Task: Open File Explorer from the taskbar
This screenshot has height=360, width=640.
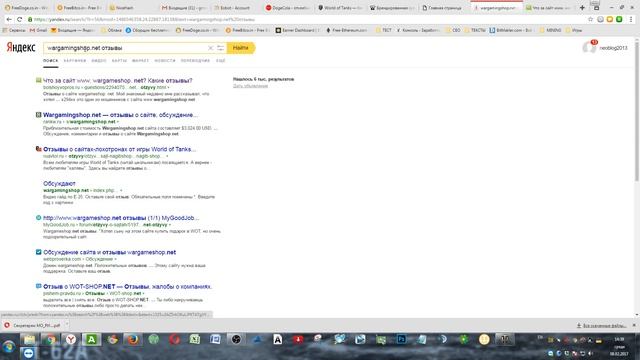Action: point(29,339)
